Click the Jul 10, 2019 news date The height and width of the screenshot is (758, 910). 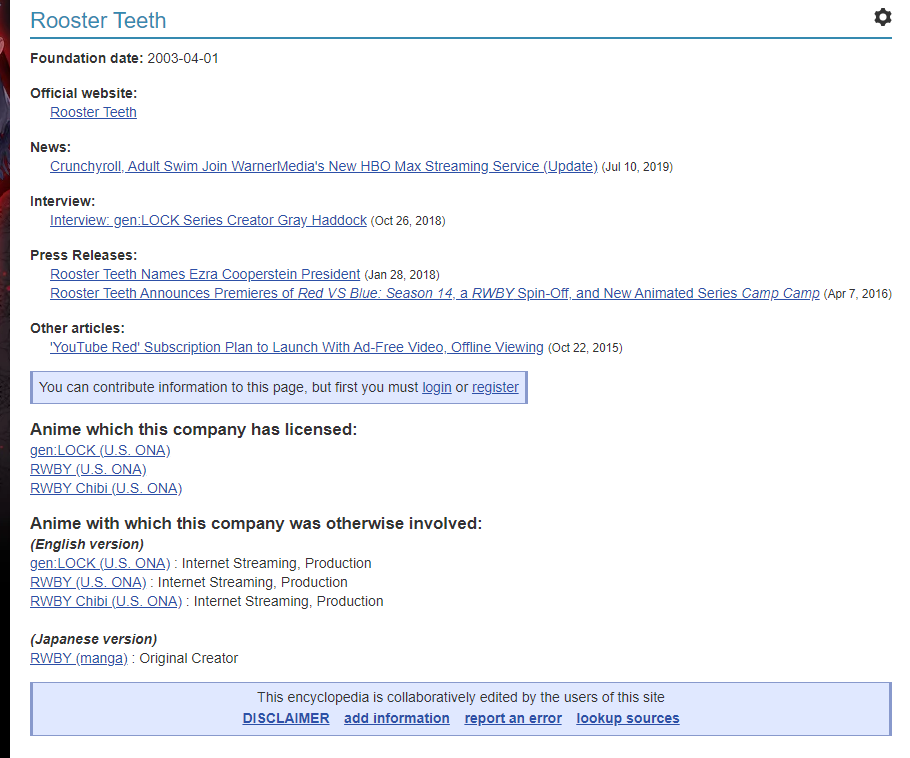point(637,167)
